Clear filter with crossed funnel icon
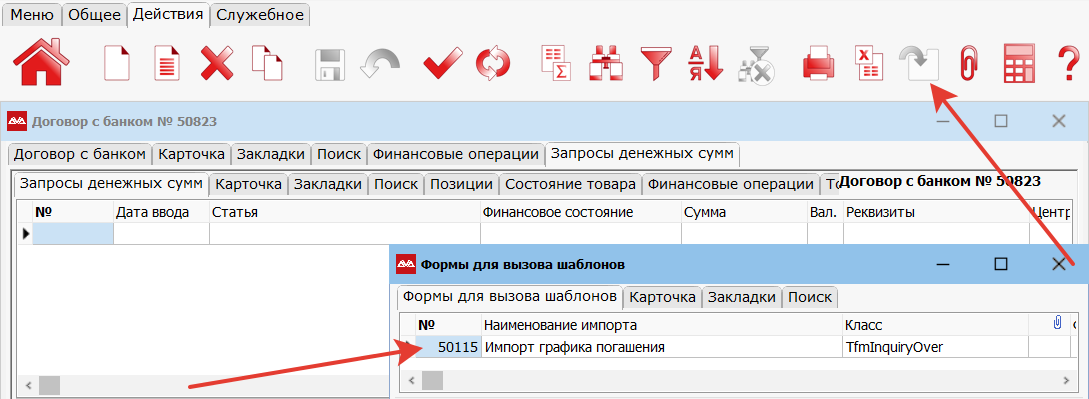 [757, 65]
